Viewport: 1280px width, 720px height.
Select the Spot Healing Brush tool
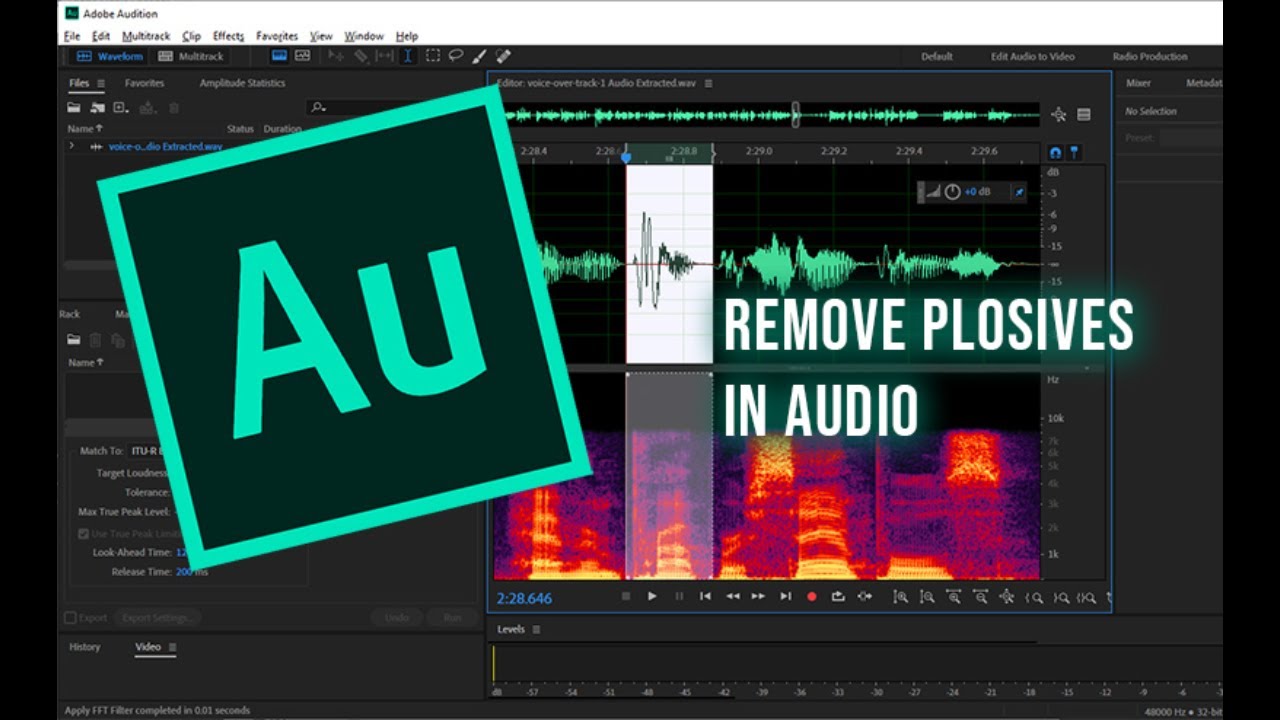coord(503,57)
